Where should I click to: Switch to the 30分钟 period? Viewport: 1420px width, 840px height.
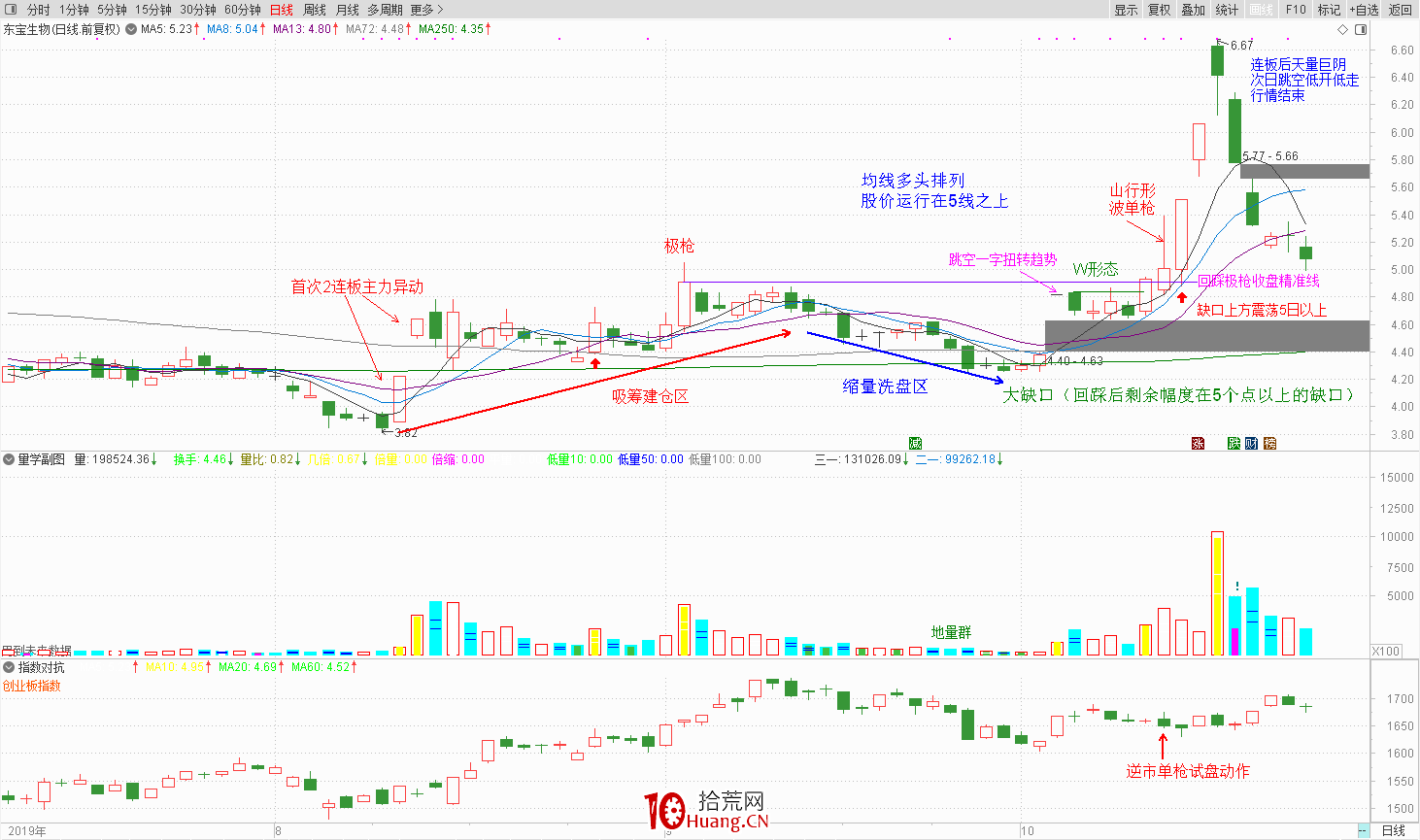pyautogui.click(x=198, y=10)
